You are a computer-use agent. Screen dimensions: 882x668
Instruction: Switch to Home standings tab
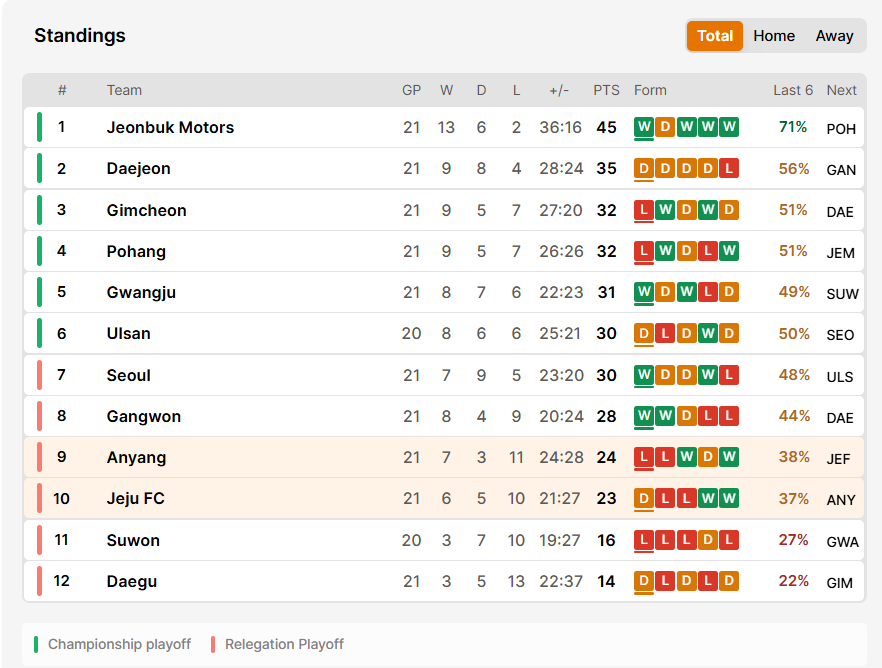point(774,36)
